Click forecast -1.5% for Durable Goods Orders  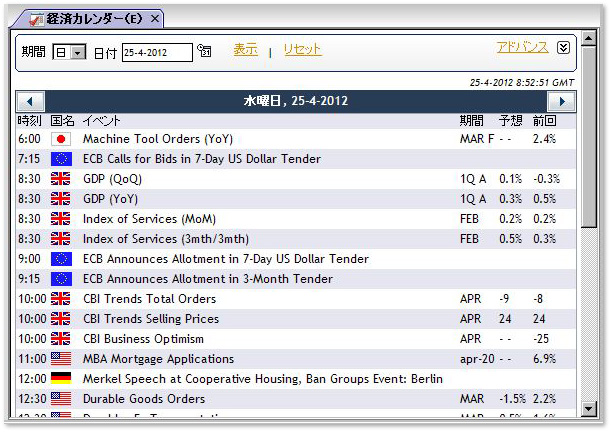point(512,399)
